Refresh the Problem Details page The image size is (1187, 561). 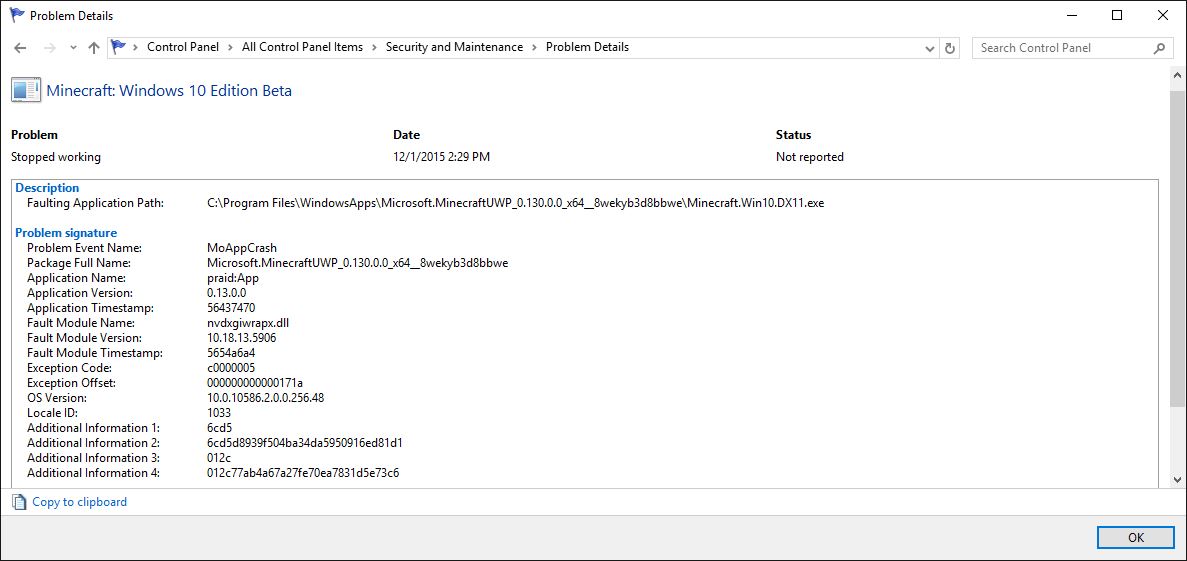(x=951, y=48)
